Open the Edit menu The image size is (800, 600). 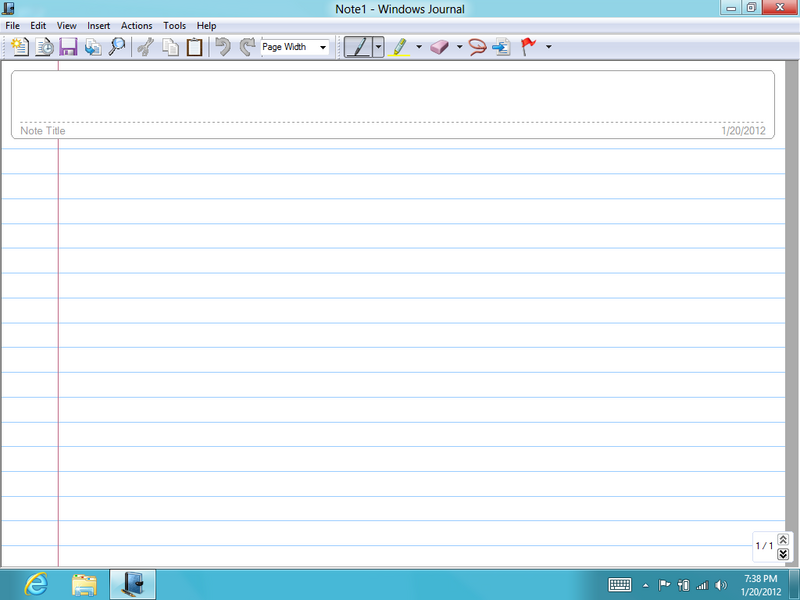(x=38, y=26)
